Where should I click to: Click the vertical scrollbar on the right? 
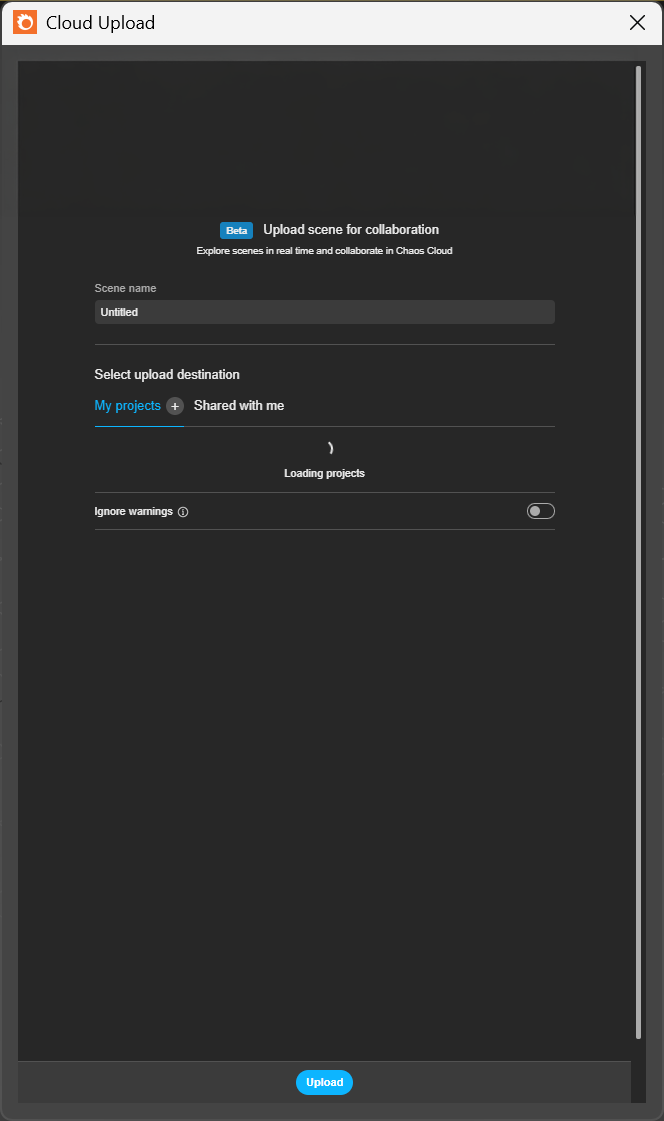coord(638,552)
